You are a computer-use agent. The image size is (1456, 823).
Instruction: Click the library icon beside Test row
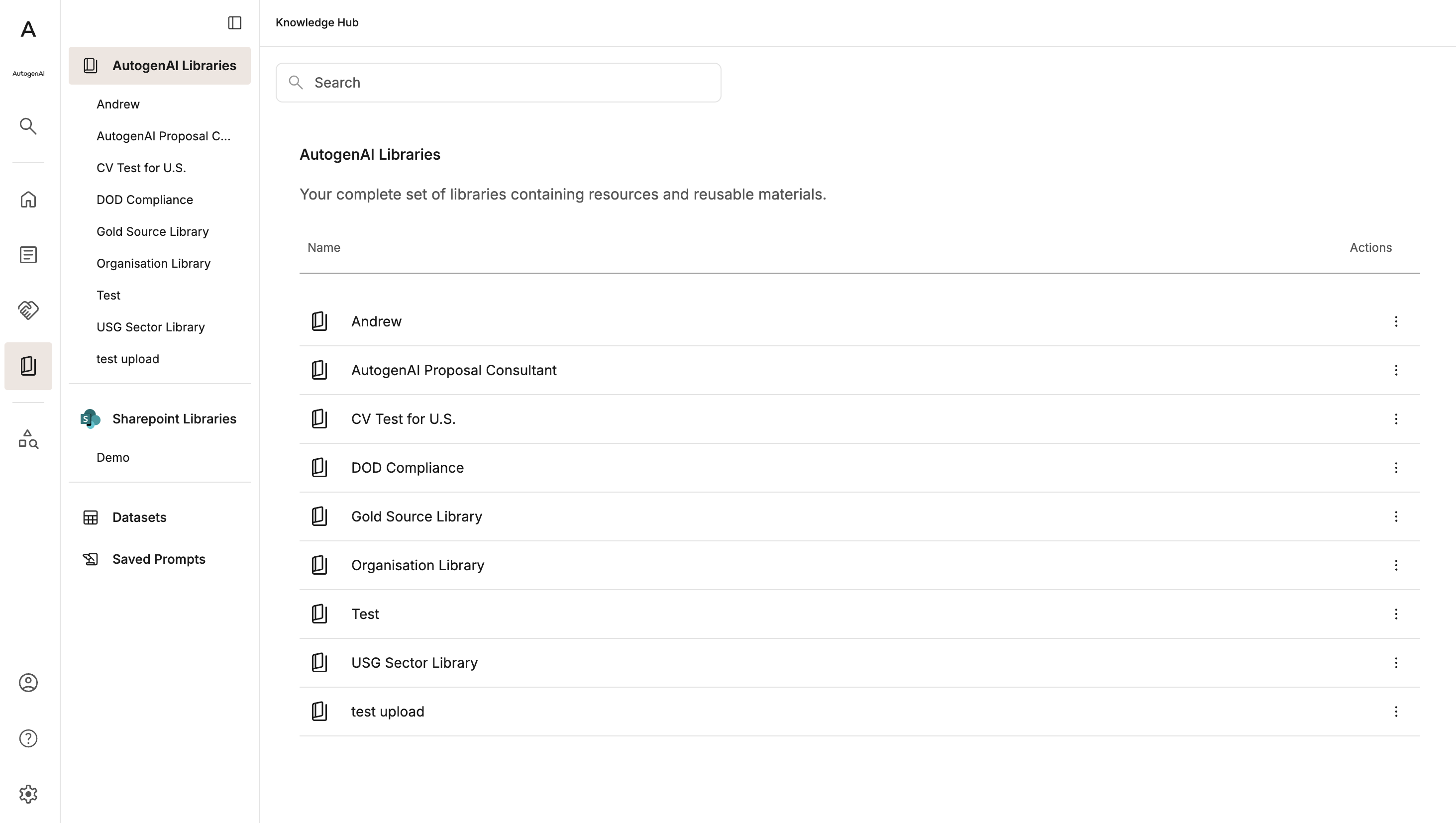tap(319, 614)
